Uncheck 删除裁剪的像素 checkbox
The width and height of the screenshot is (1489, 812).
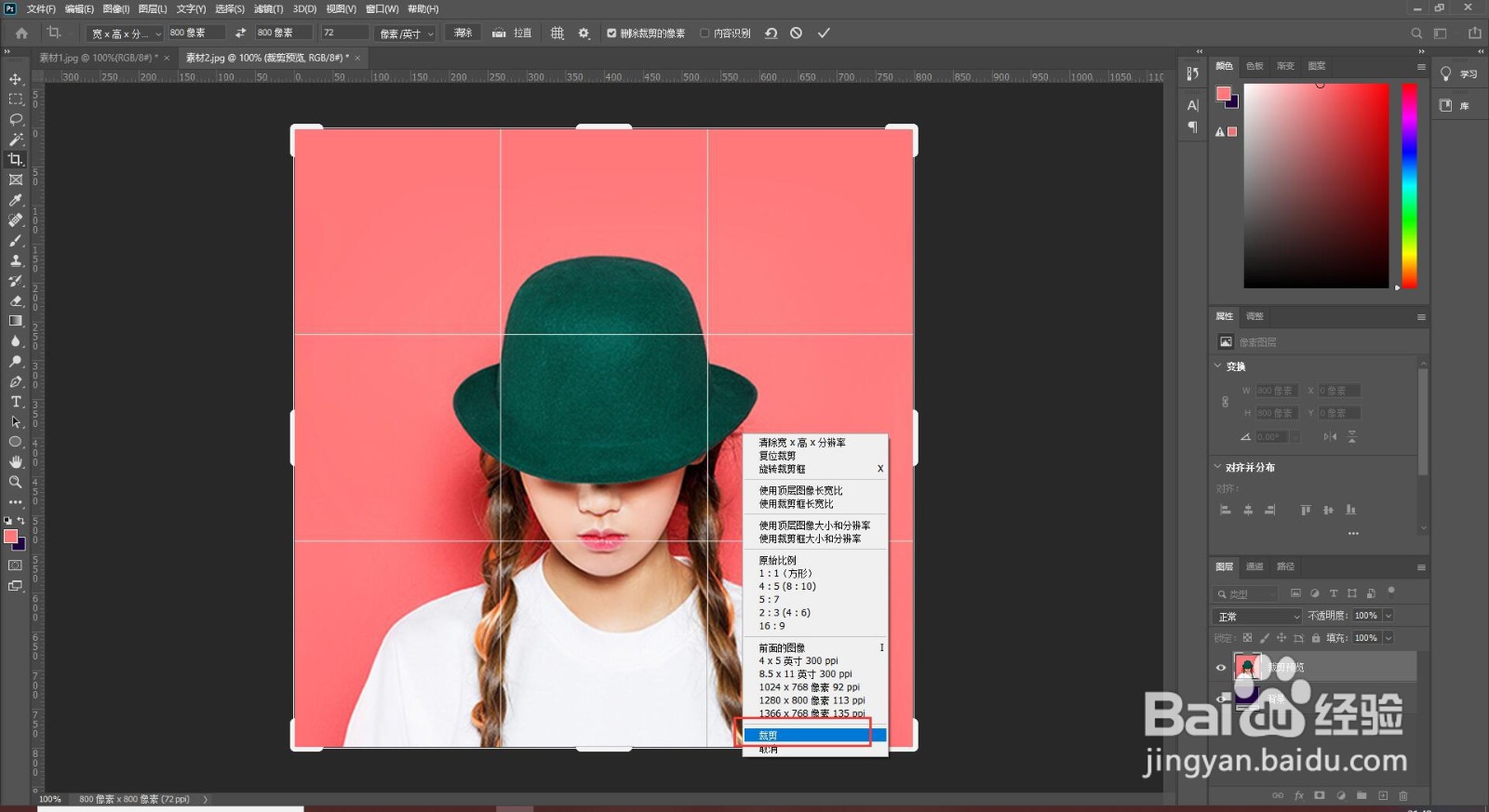pos(611,33)
